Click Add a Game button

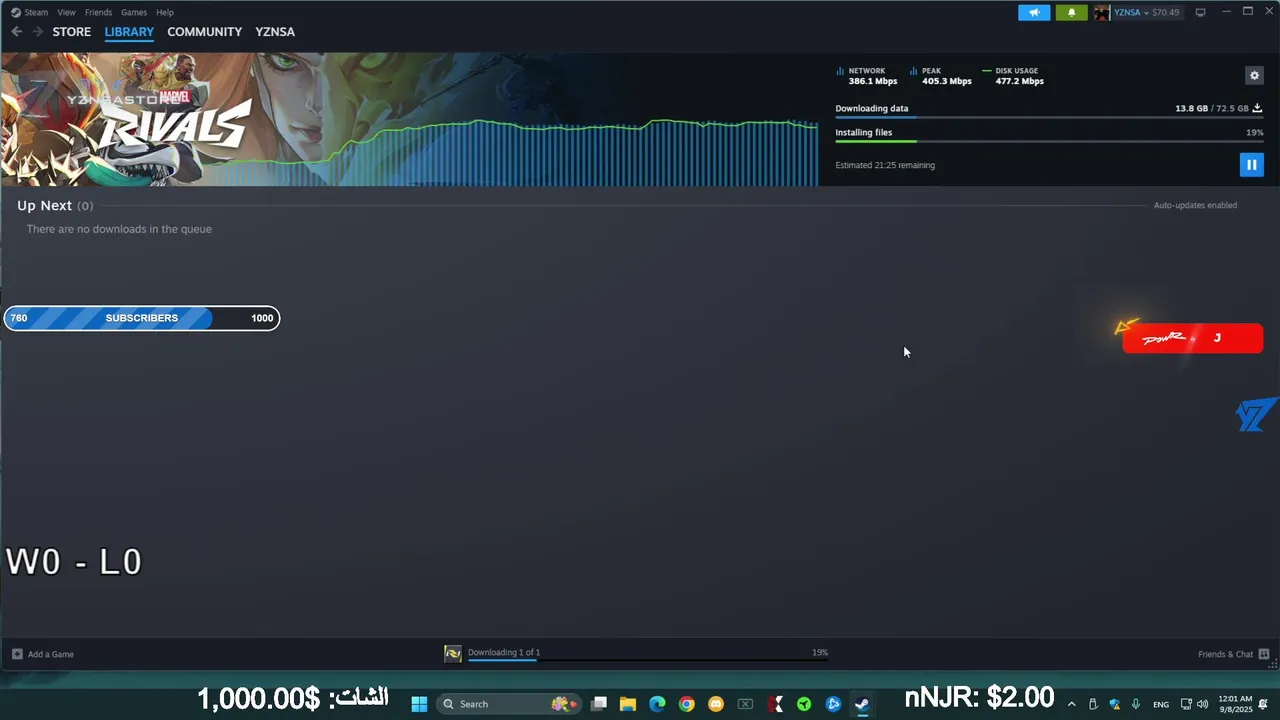(x=43, y=654)
